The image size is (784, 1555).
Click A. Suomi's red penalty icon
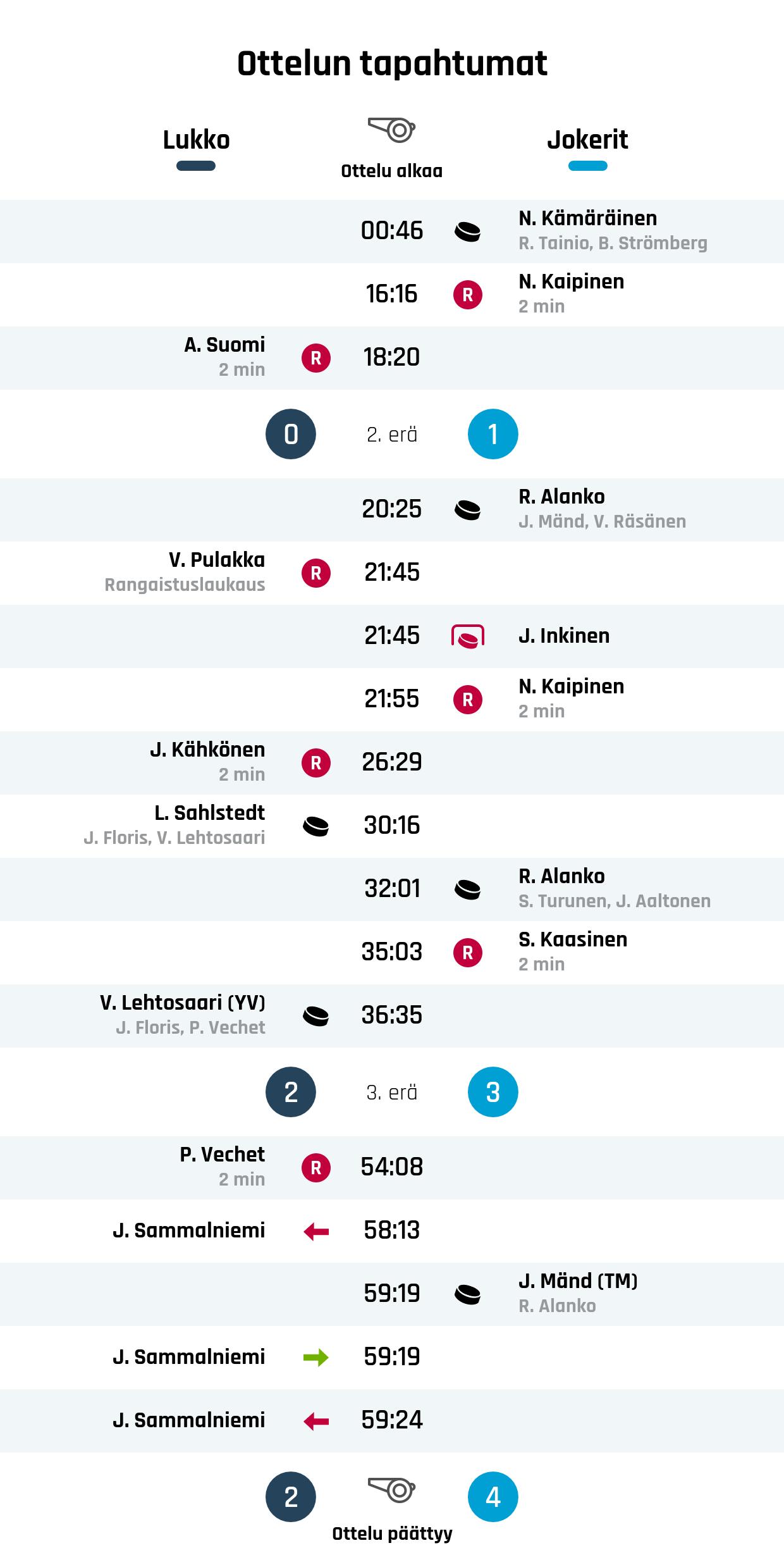click(x=316, y=358)
